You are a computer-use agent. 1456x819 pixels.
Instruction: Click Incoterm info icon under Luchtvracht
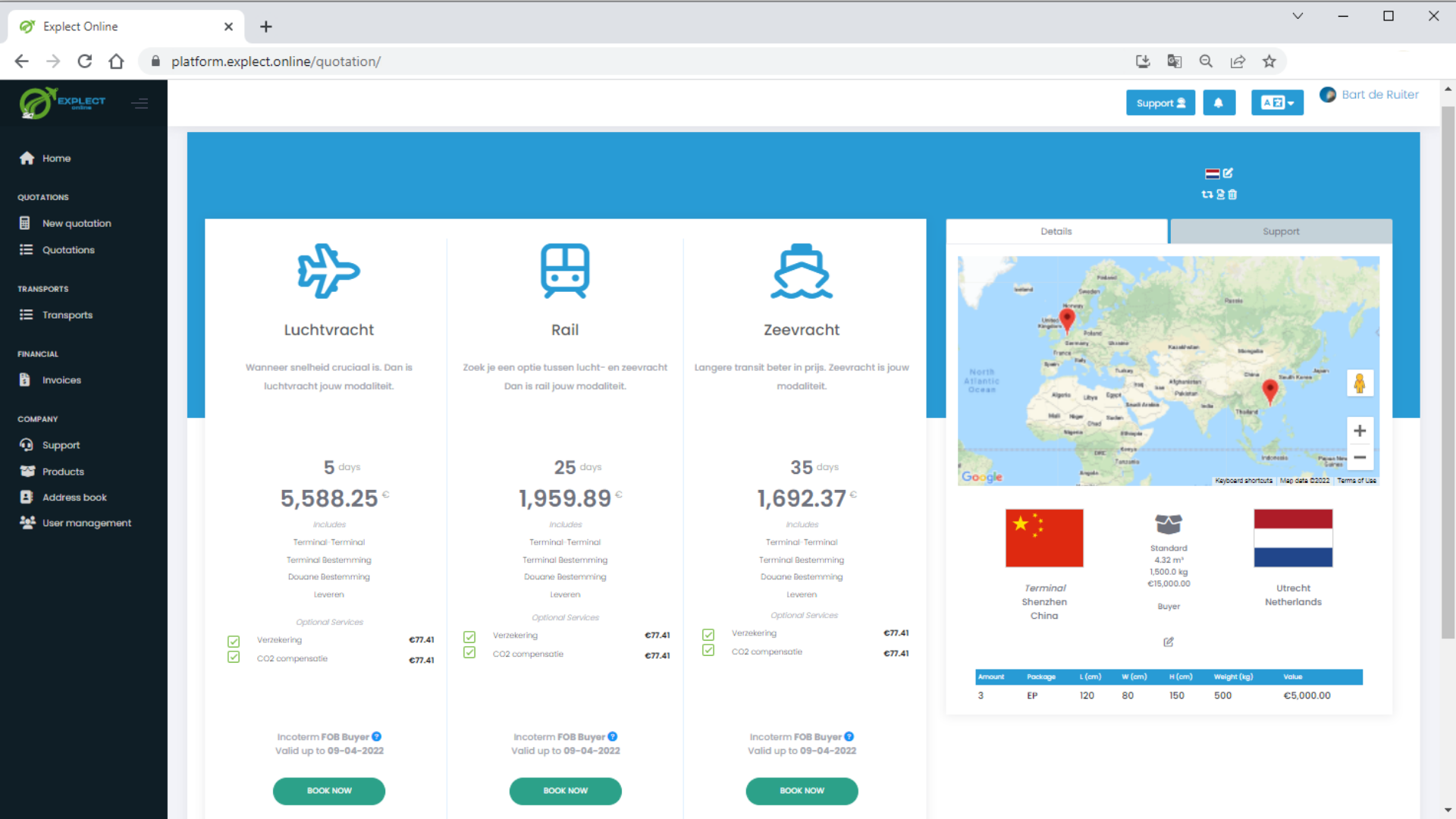click(377, 737)
